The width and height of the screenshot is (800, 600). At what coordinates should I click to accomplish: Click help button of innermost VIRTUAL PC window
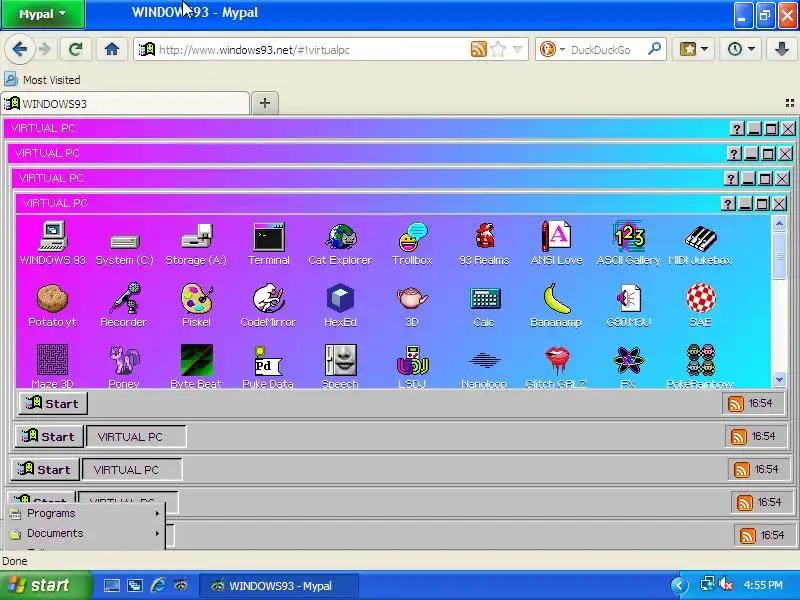(x=728, y=204)
